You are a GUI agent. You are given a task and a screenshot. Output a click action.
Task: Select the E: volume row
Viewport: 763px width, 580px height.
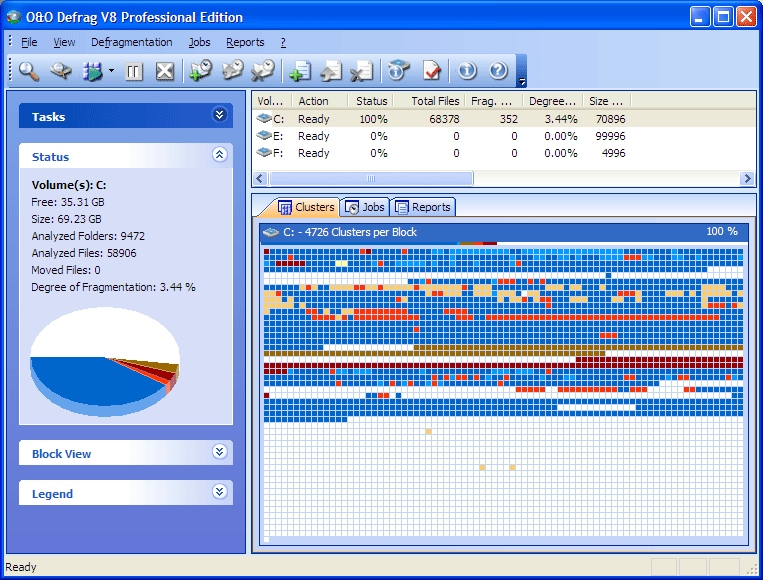[504, 136]
